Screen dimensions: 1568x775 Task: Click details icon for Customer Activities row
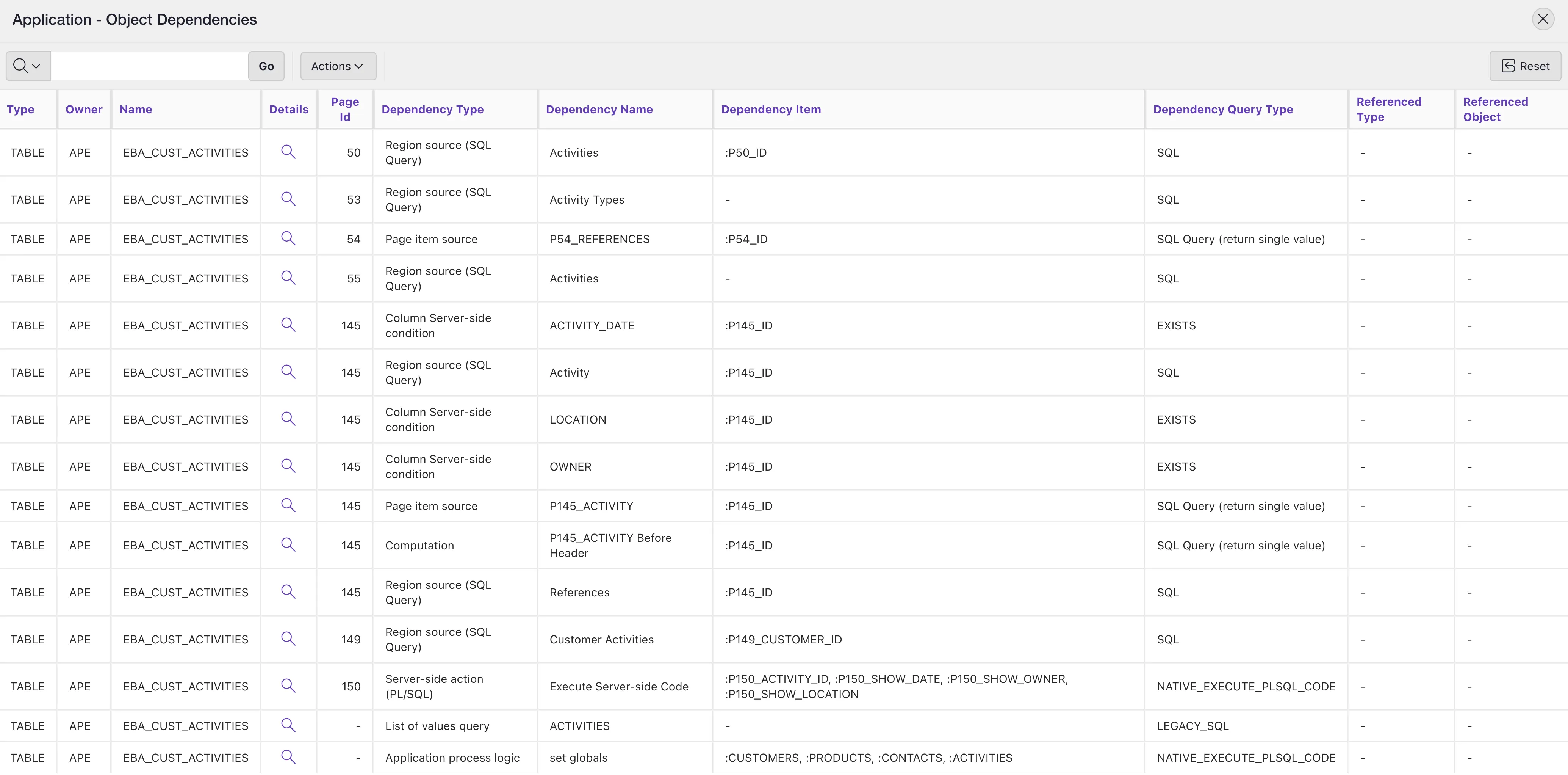tap(288, 639)
